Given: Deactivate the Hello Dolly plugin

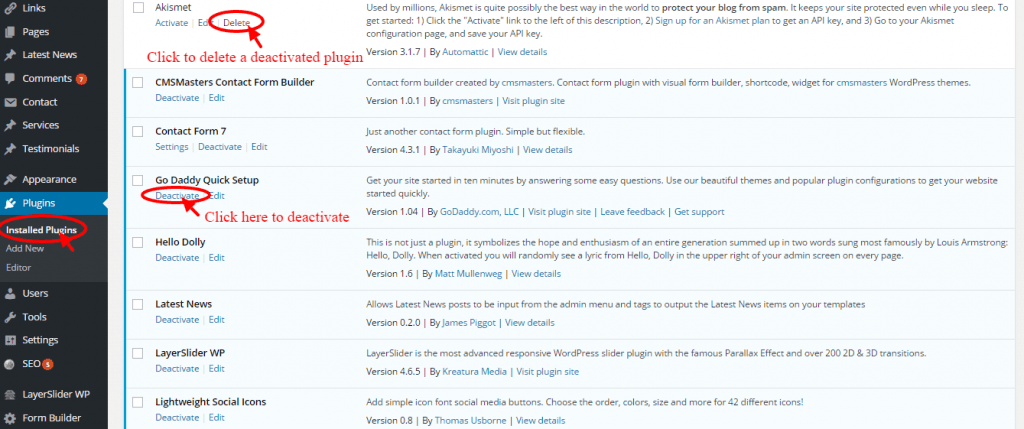Looking at the screenshot, I should 177,257.
